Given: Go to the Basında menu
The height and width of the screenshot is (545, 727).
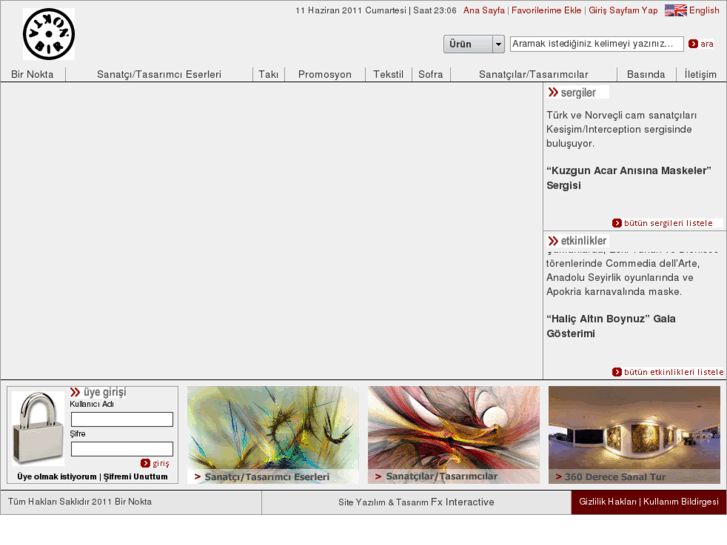Looking at the screenshot, I should click(x=645, y=74).
